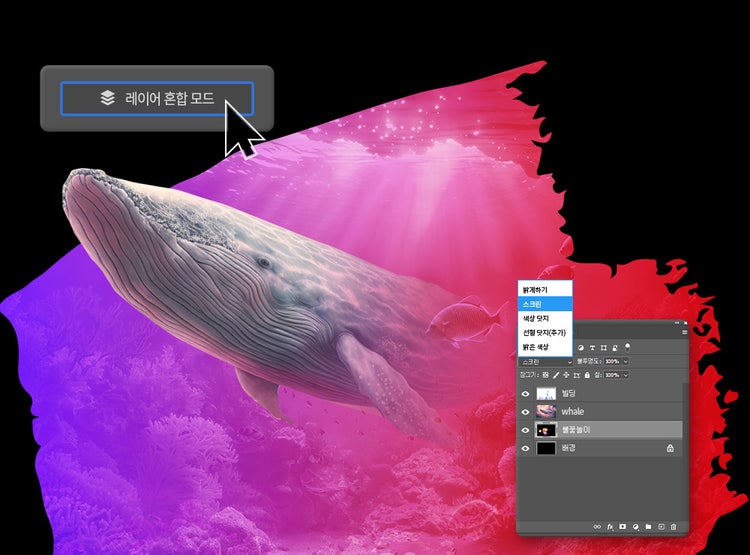Click the 빌딩 layer thumbnail

coord(546,394)
